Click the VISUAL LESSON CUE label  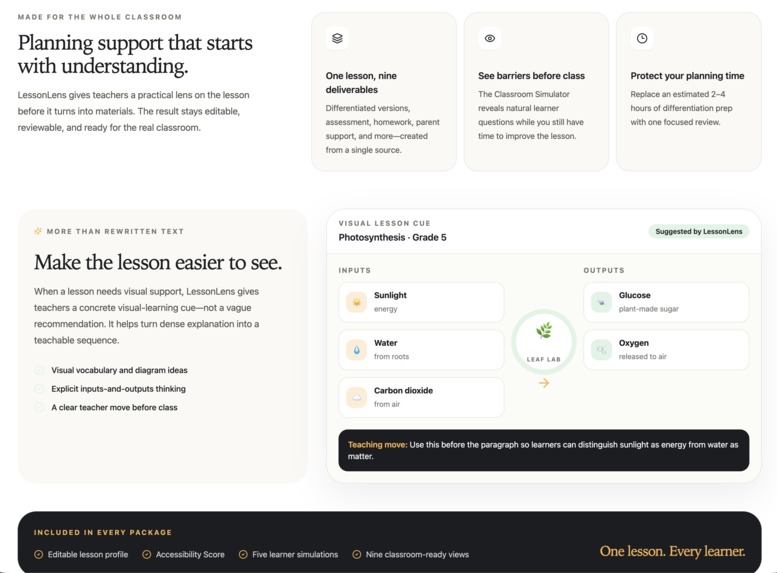pyautogui.click(x=385, y=224)
